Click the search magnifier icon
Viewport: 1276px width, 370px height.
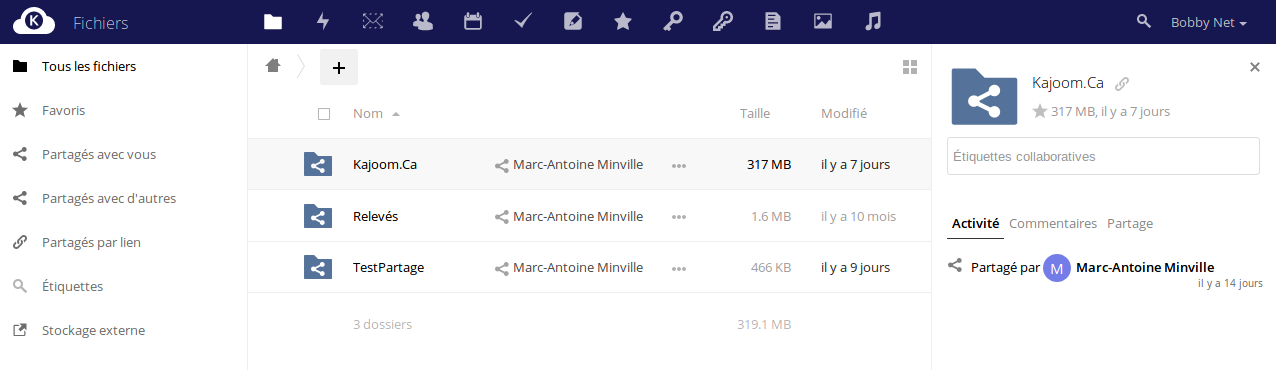1144,21
